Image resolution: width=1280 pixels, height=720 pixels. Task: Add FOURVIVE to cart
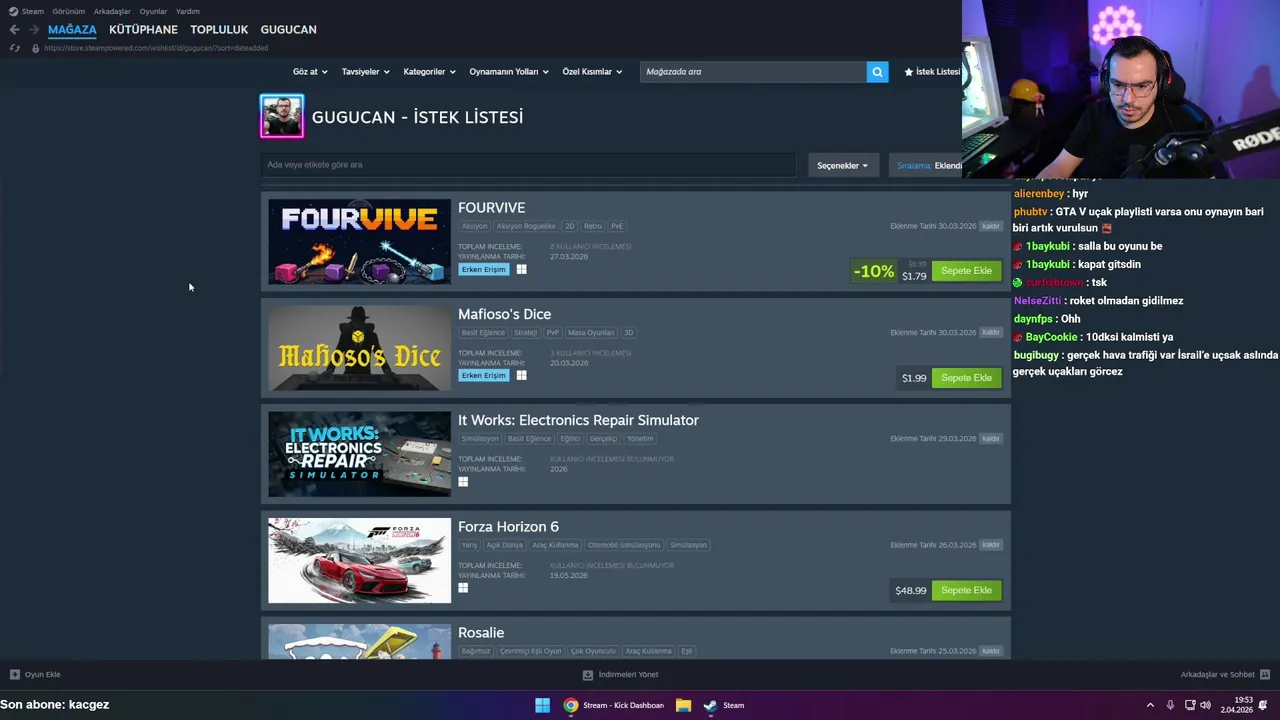coord(966,271)
